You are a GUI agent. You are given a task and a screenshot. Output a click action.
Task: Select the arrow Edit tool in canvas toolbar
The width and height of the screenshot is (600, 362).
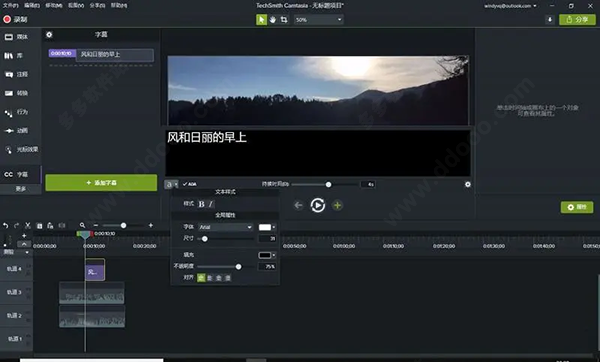[261, 20]
